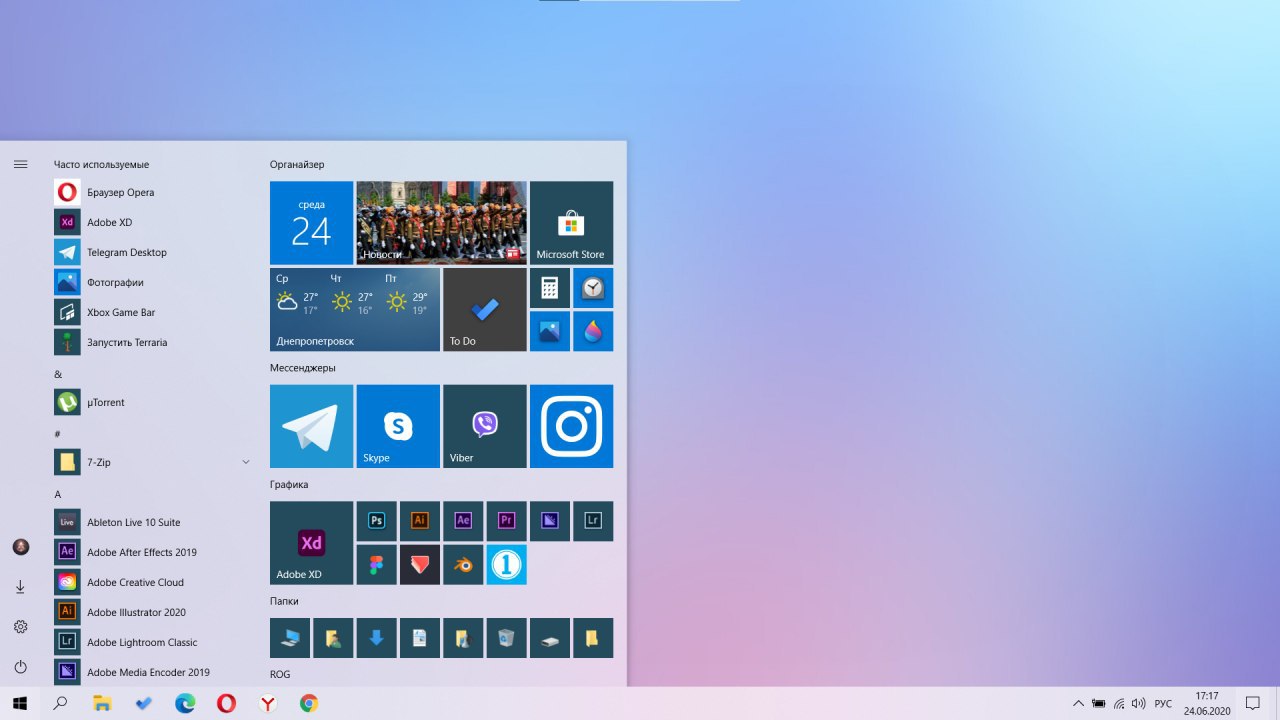Open Ableton Live 10 Suite
Viewport: 1280px width, 720px height.
pyautogui.click(x=152, y=522)
